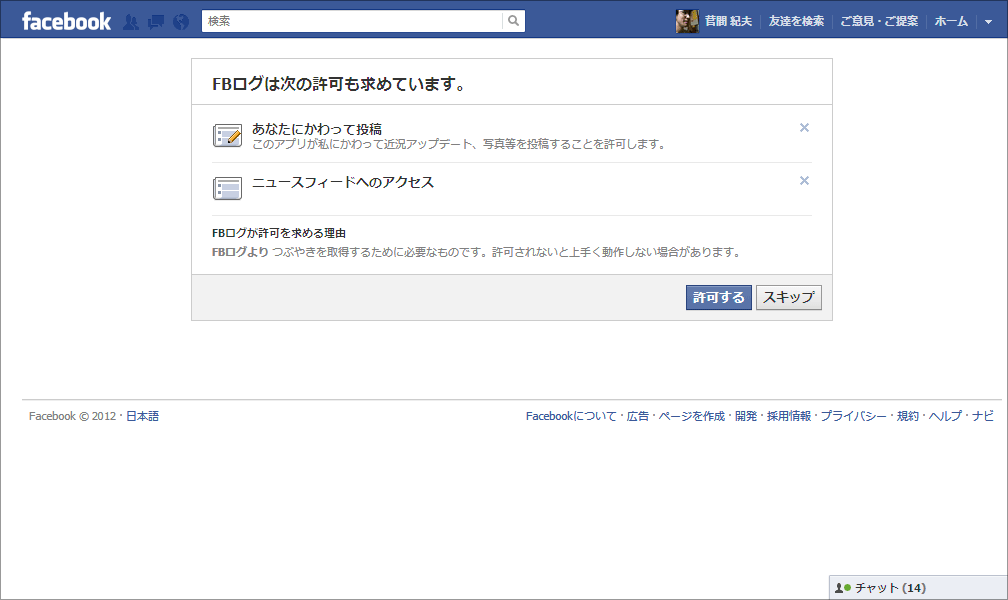The image size is (1008, 600).
Task: Open notifications globe icon
Action: pos(181,22)
